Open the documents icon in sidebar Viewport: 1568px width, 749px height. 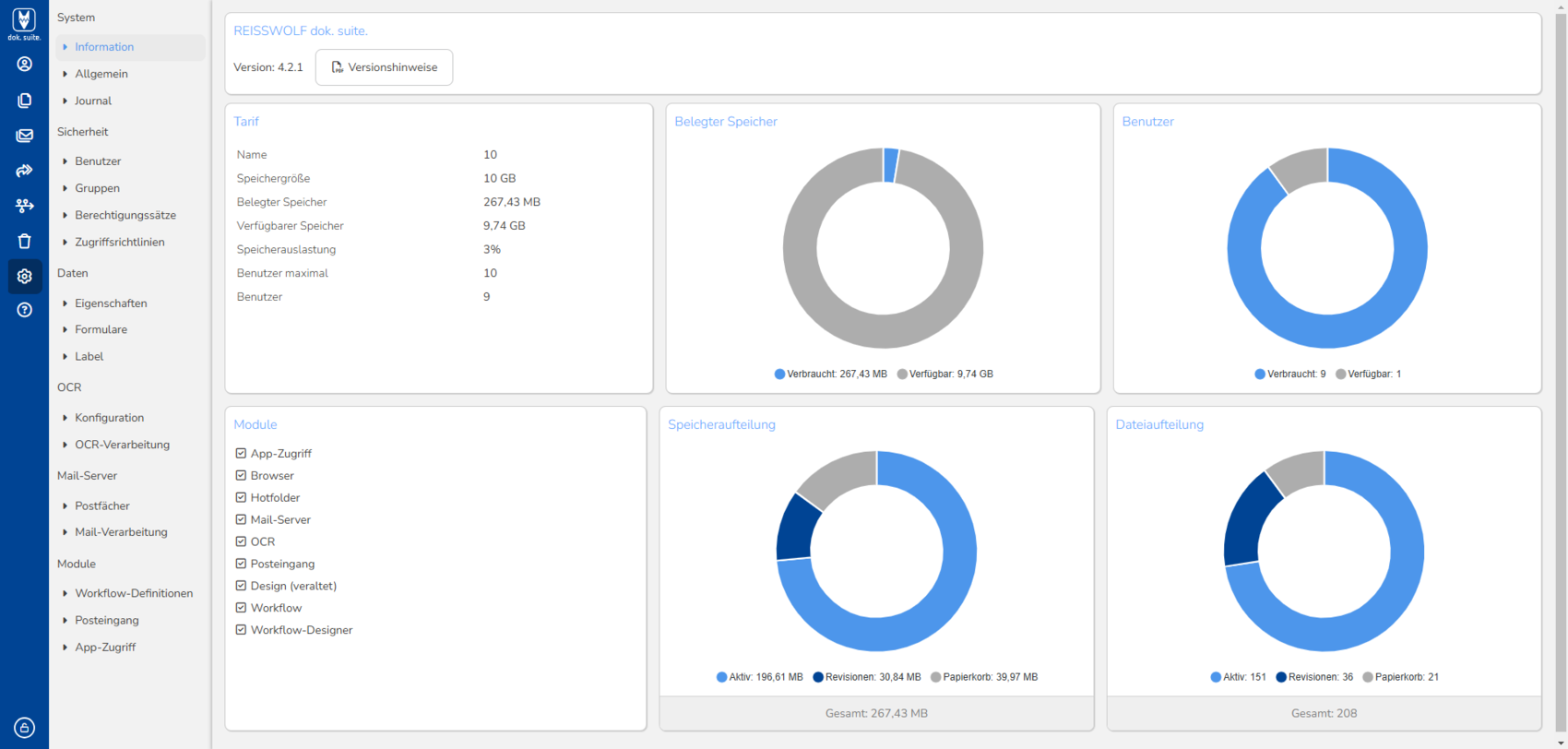click(24, 100)
